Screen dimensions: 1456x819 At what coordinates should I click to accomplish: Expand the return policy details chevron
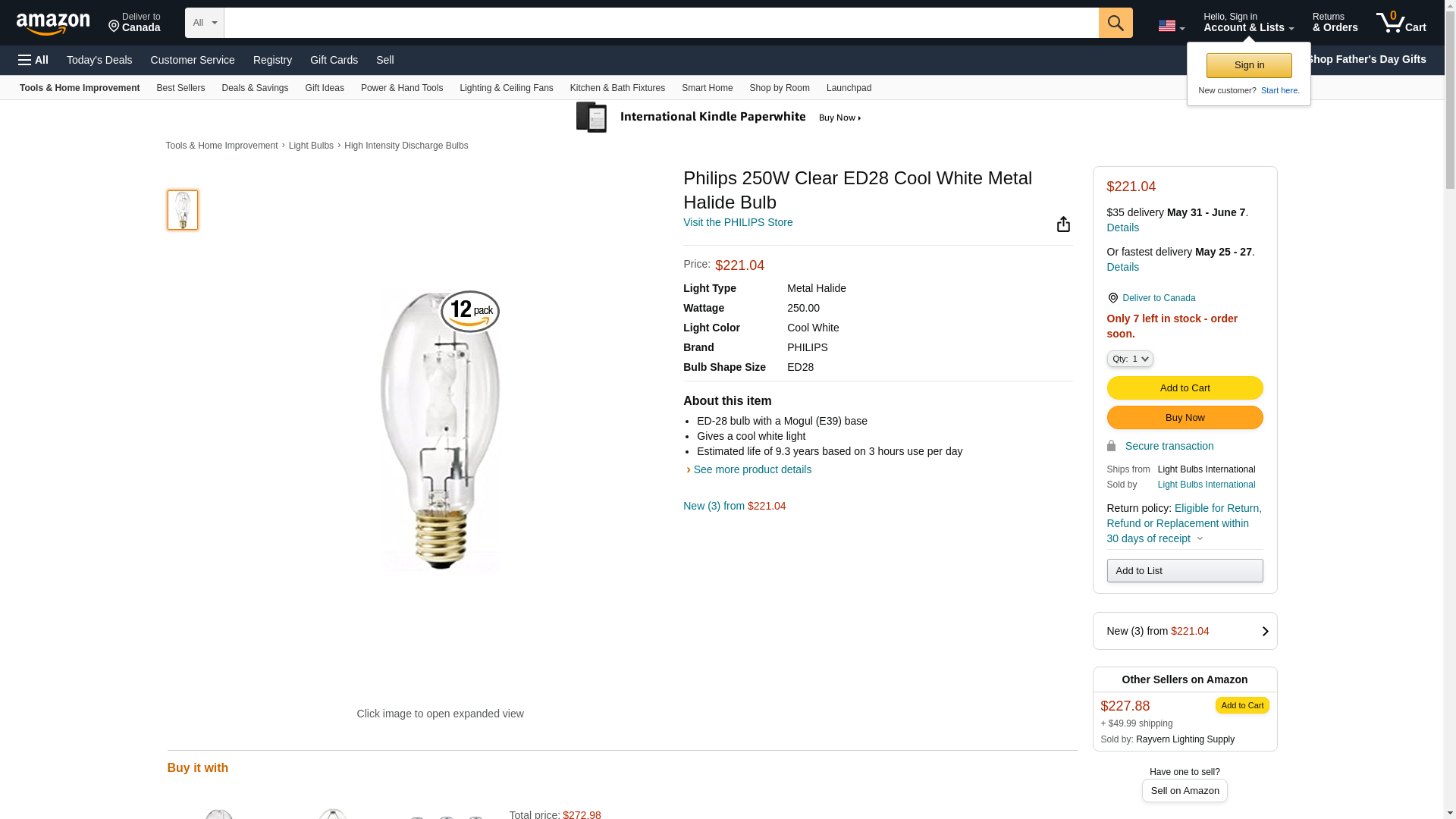pos(1200,539)
